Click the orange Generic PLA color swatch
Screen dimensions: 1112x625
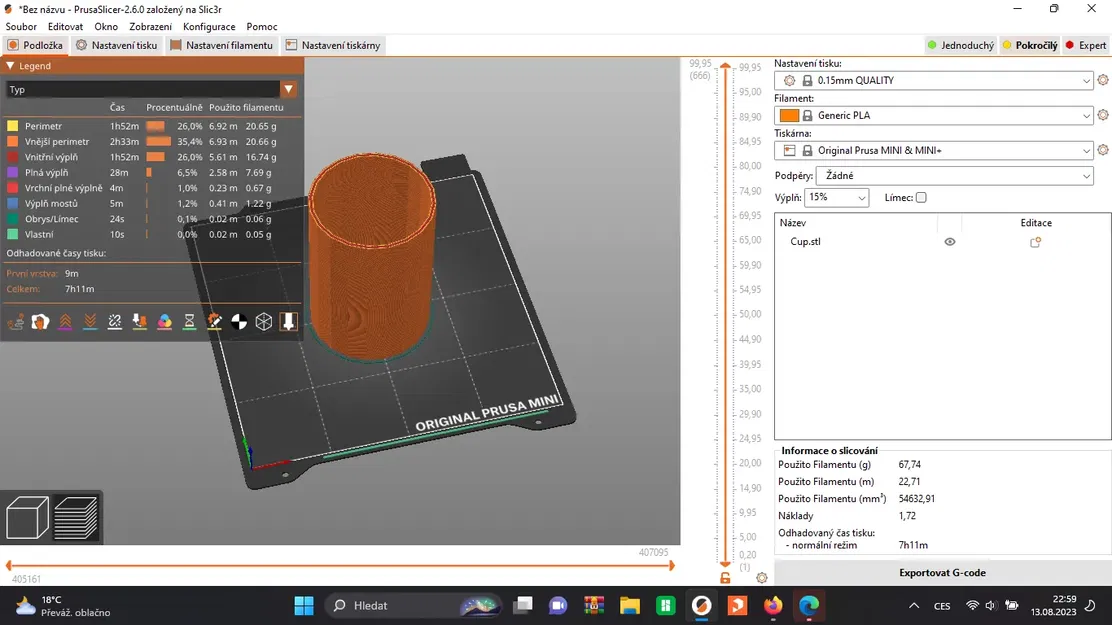[x=789, y=115]
